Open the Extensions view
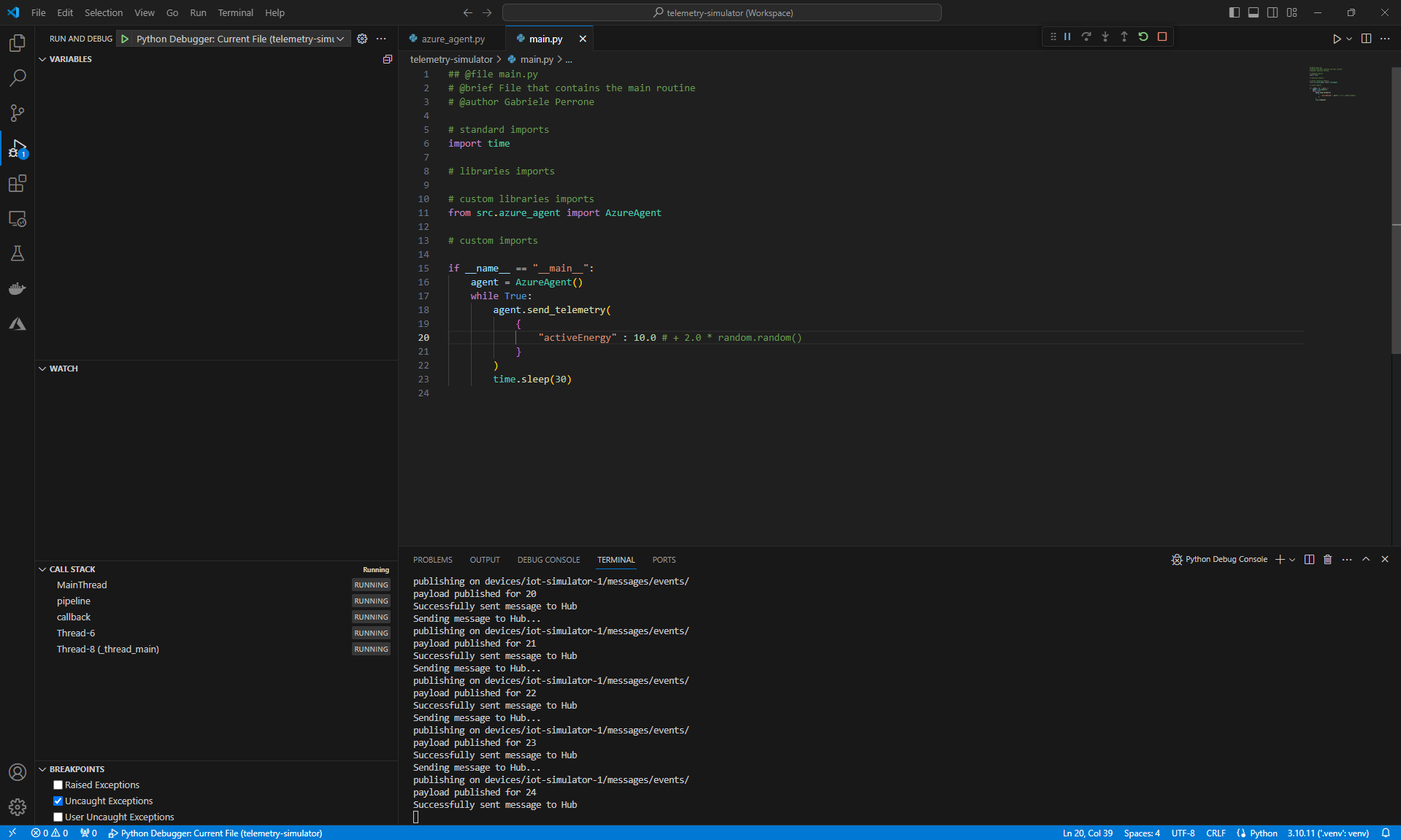The image size is (1401, 840). 17,183
